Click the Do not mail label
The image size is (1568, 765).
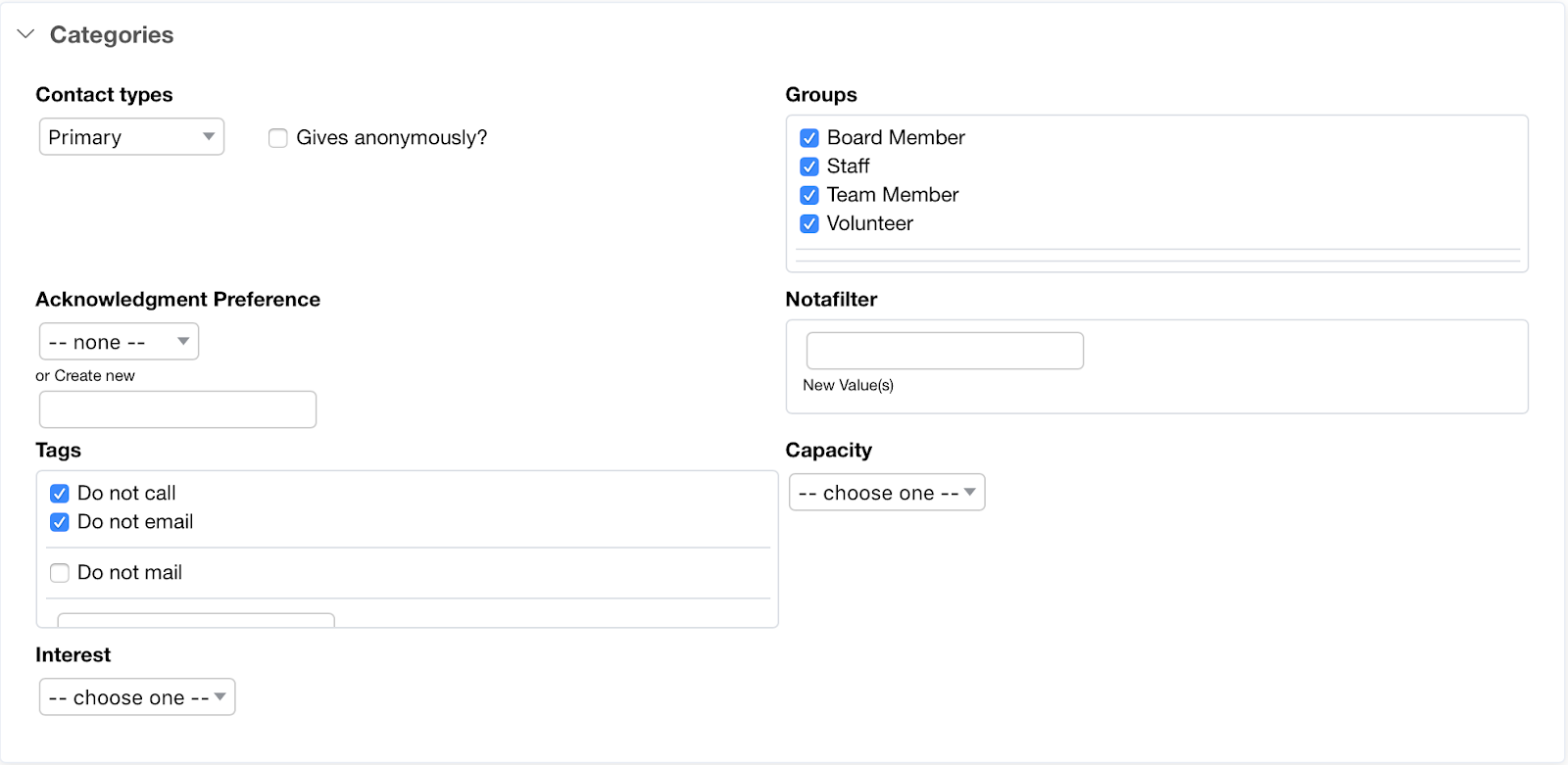pos(129,573)
